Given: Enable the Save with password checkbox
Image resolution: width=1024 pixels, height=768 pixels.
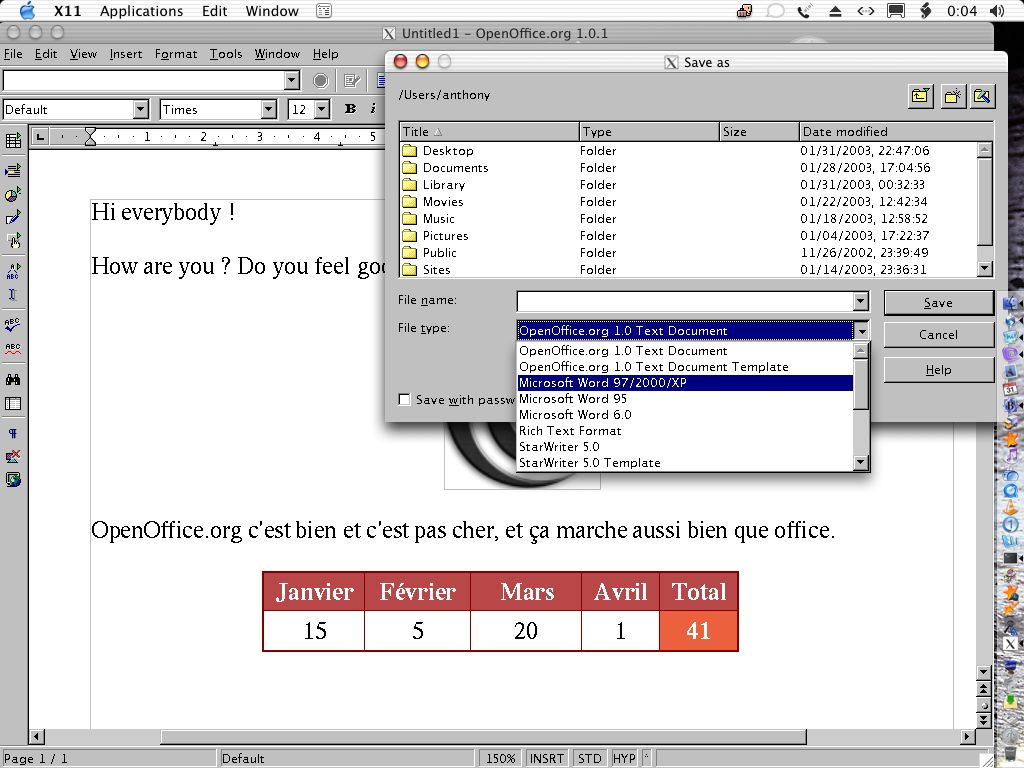Looking at the screenshot, I should 404,399.
